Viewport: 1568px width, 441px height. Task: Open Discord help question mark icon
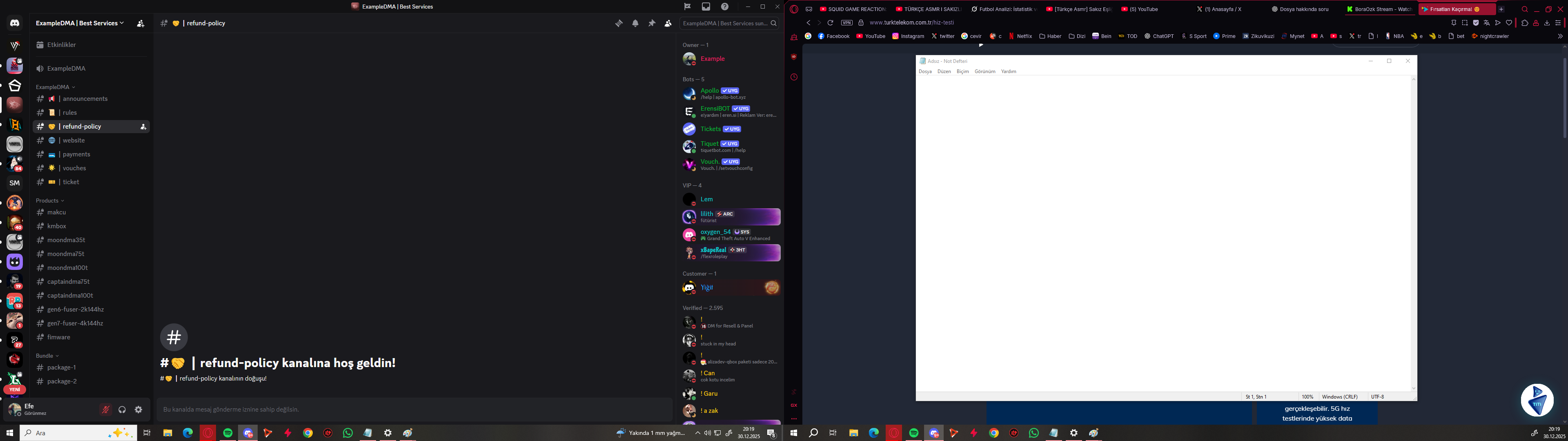pos(725,7)
